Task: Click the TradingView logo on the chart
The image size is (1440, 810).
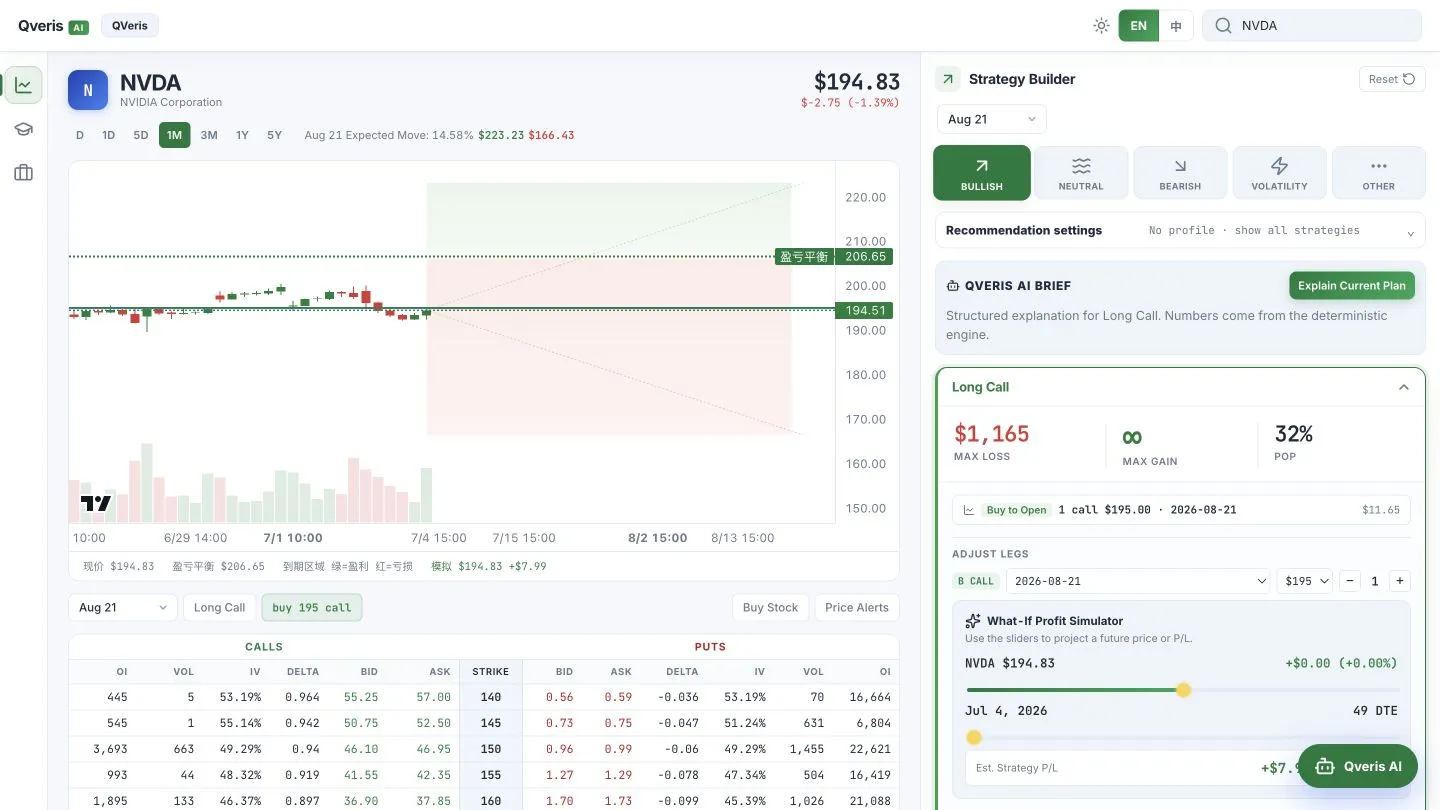Action: [x=96, y=503]
